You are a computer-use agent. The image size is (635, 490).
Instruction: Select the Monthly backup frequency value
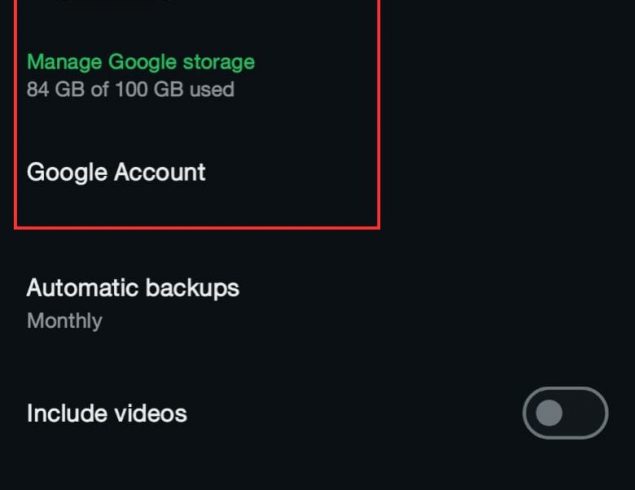[x=64, y=322]
